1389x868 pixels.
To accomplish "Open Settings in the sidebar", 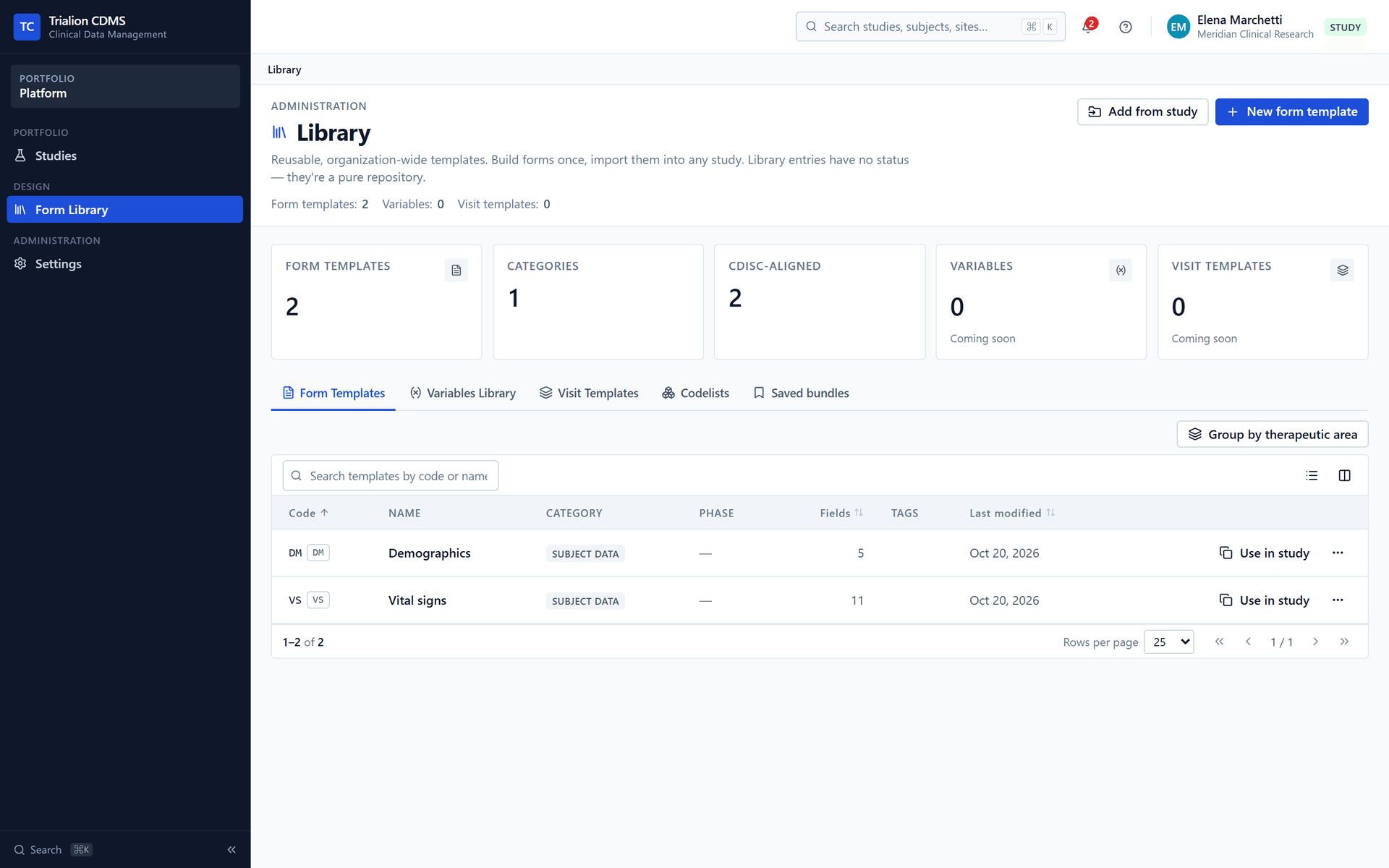I will pos(124,264).
